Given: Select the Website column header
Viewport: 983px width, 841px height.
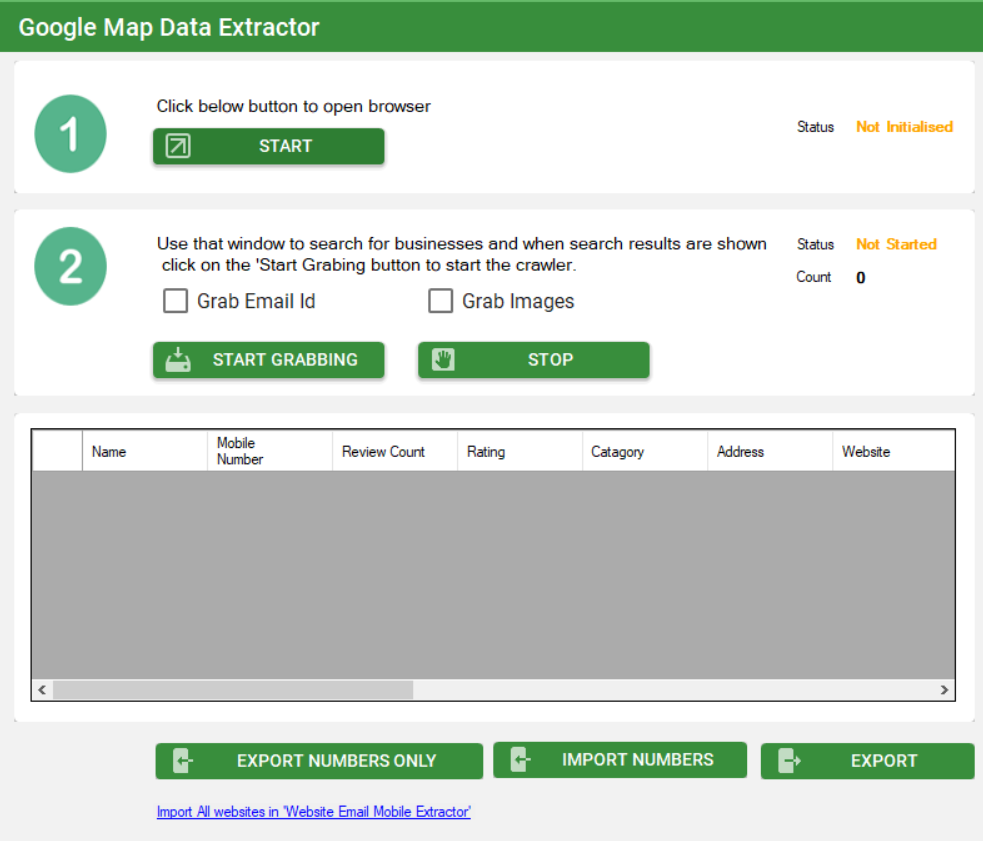Looking at the screenshot, I should [890, 452].
